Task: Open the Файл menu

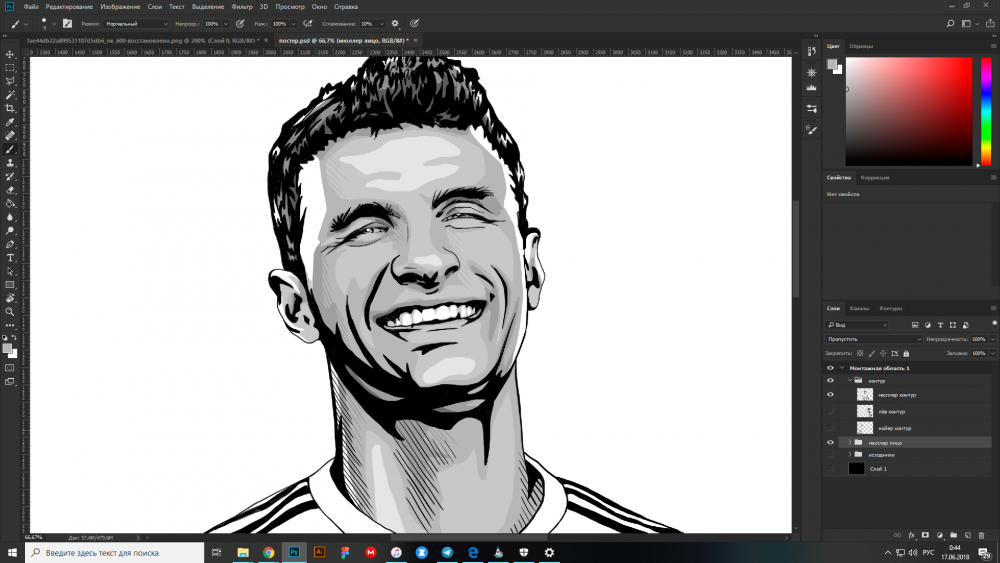Action: tap(31, 6)
